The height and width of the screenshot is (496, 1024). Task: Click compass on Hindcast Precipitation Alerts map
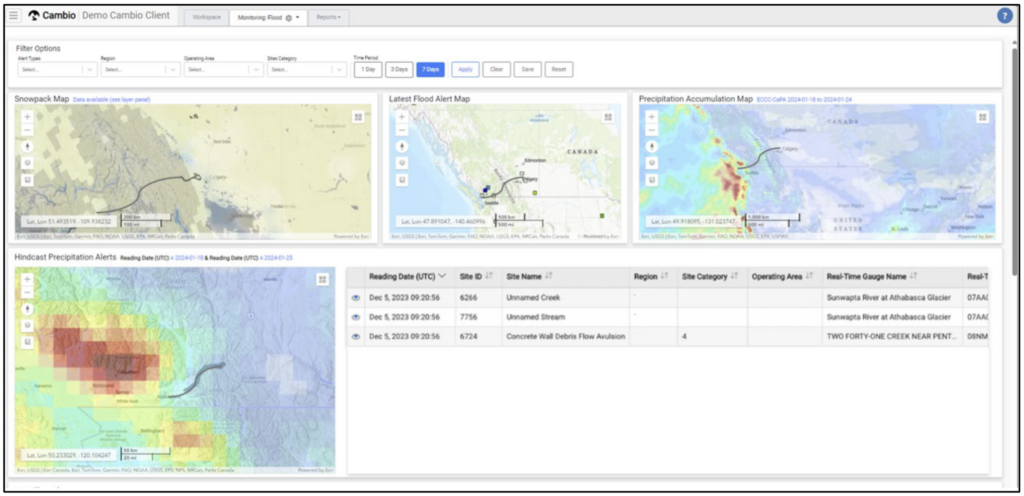click(27, 308)
